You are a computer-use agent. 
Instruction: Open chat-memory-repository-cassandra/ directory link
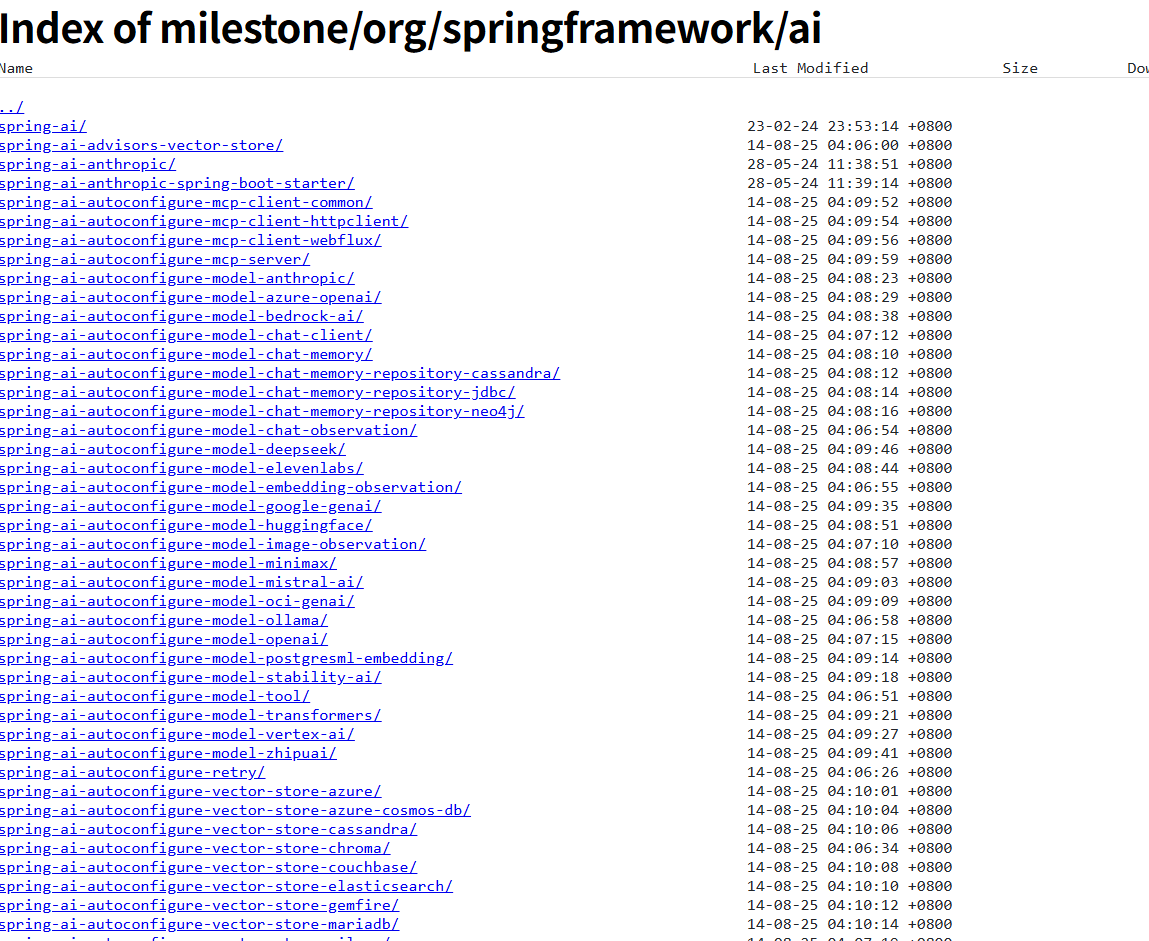[x=280, y=374]
